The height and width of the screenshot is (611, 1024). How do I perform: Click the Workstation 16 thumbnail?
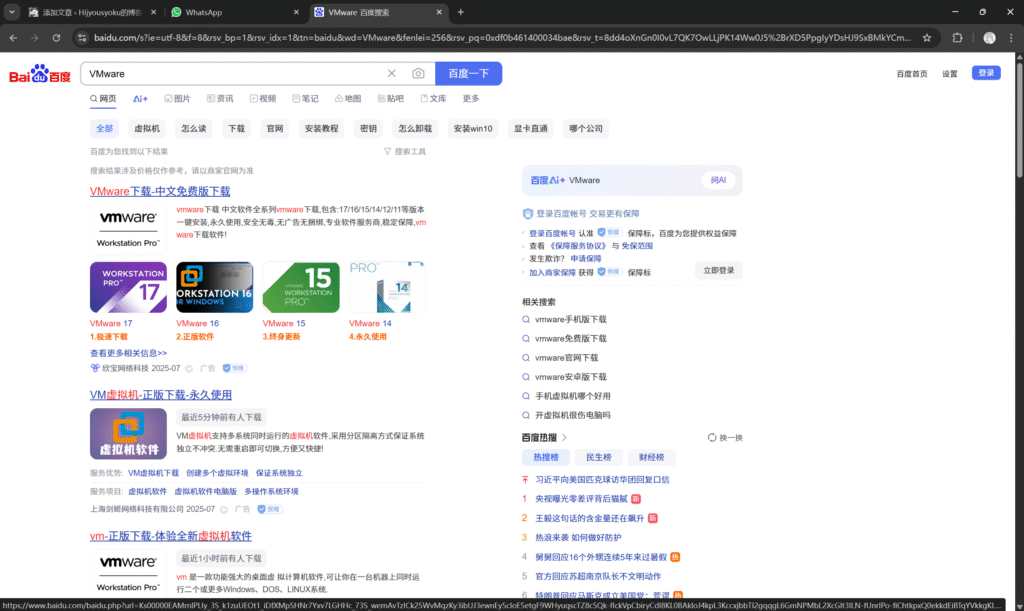click(214, 287)
